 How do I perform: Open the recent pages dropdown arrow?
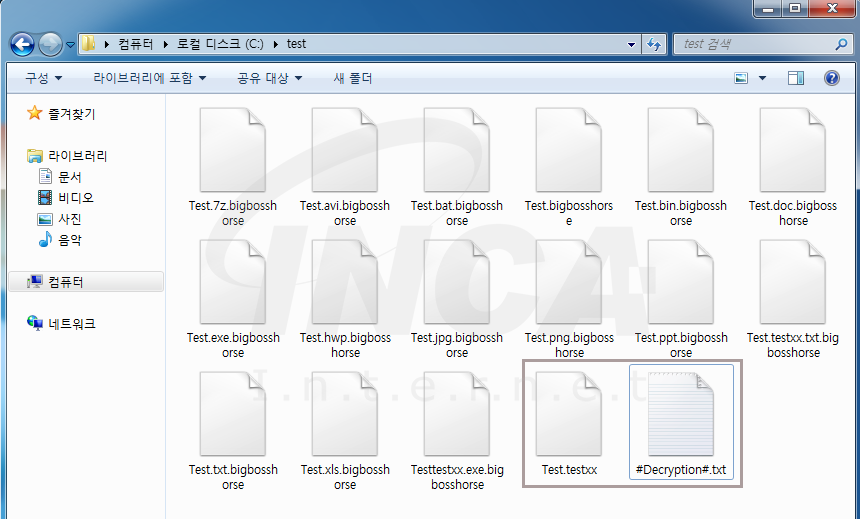[70, 45]
